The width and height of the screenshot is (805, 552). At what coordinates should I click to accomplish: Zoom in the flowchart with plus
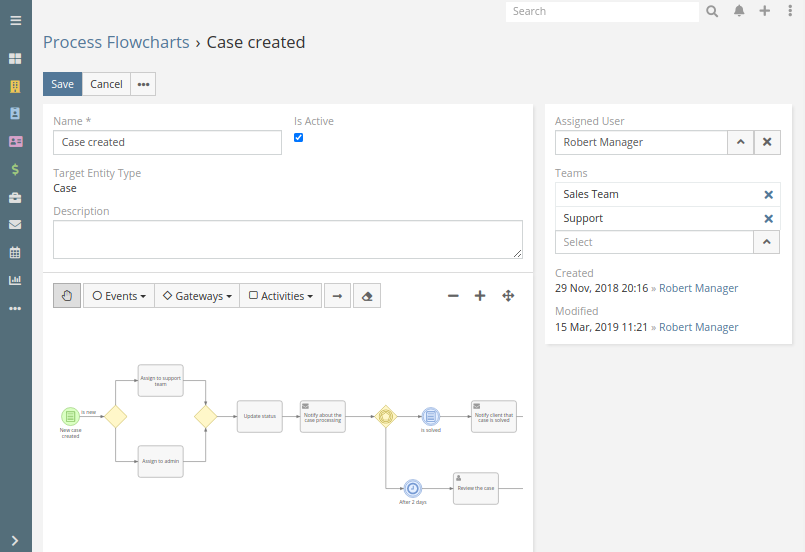(x=480, y=296)
